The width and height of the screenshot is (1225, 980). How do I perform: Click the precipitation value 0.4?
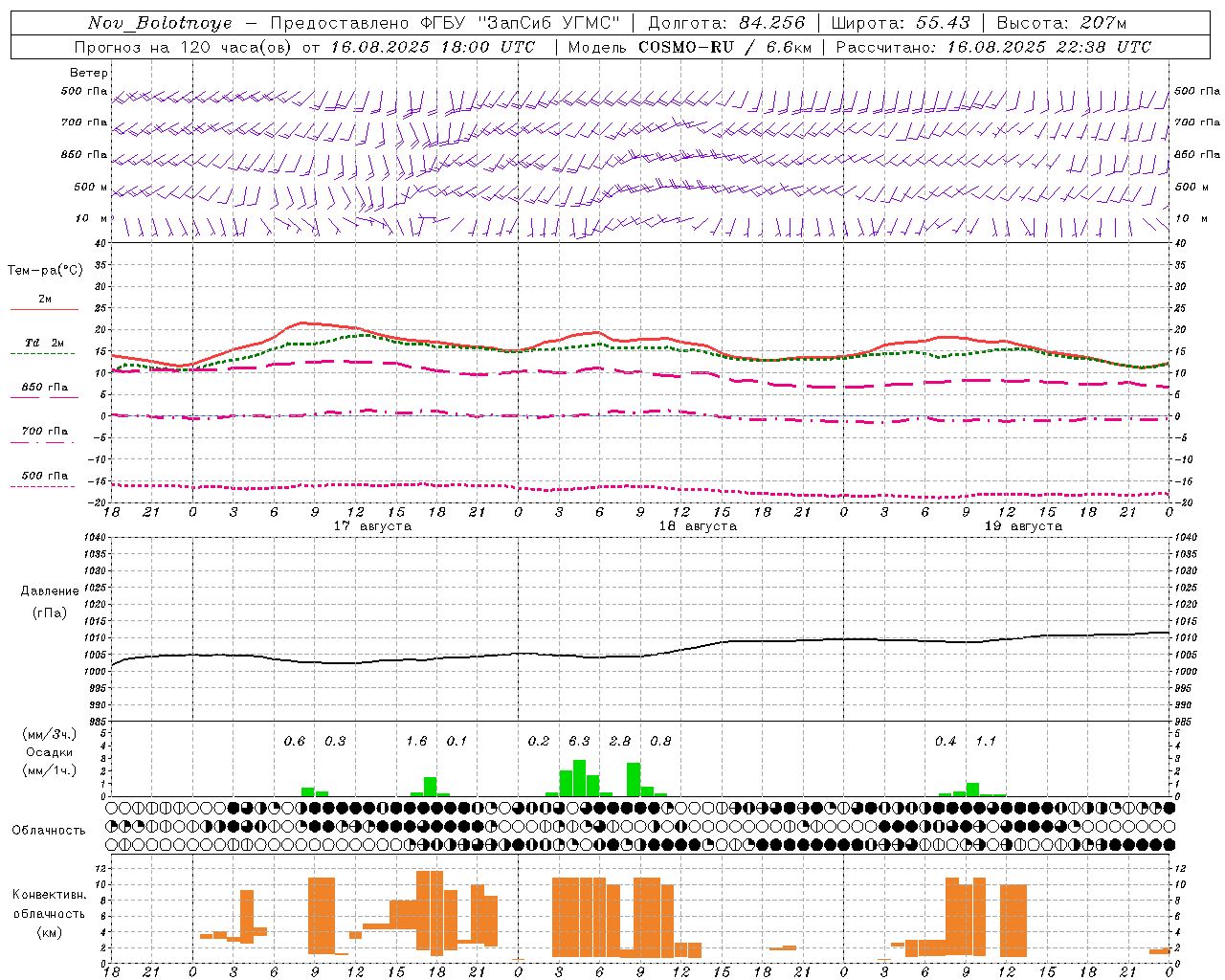click(x=946, y=742)
